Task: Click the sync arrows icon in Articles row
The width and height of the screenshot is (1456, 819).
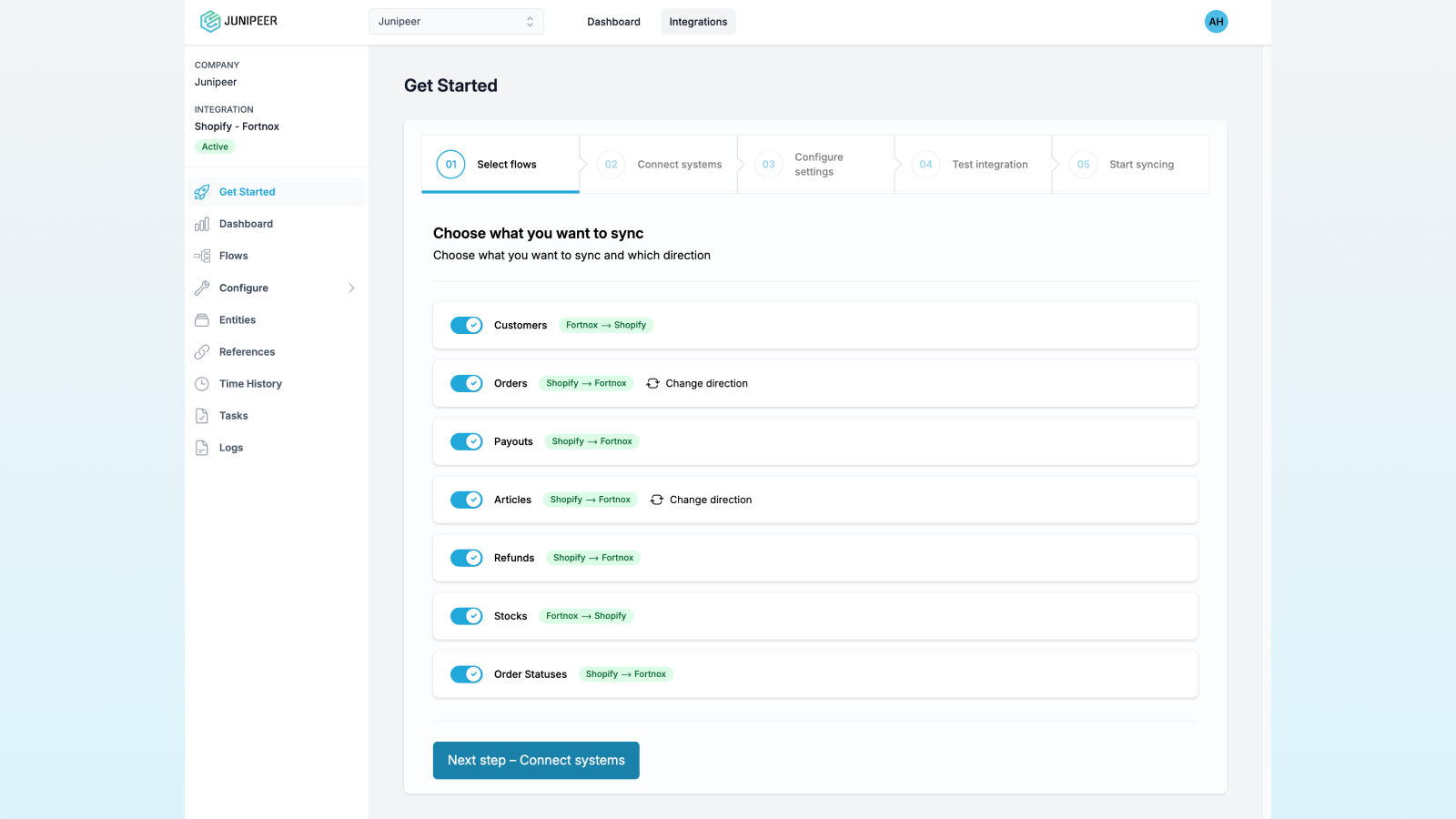Action: pyautogui.click(x=657, y=500)
